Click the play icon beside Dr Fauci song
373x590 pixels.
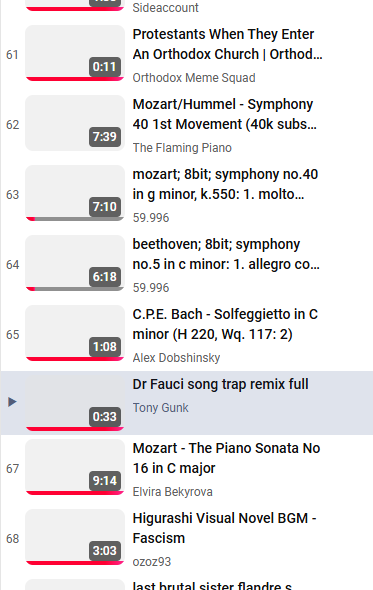point(12,402)
